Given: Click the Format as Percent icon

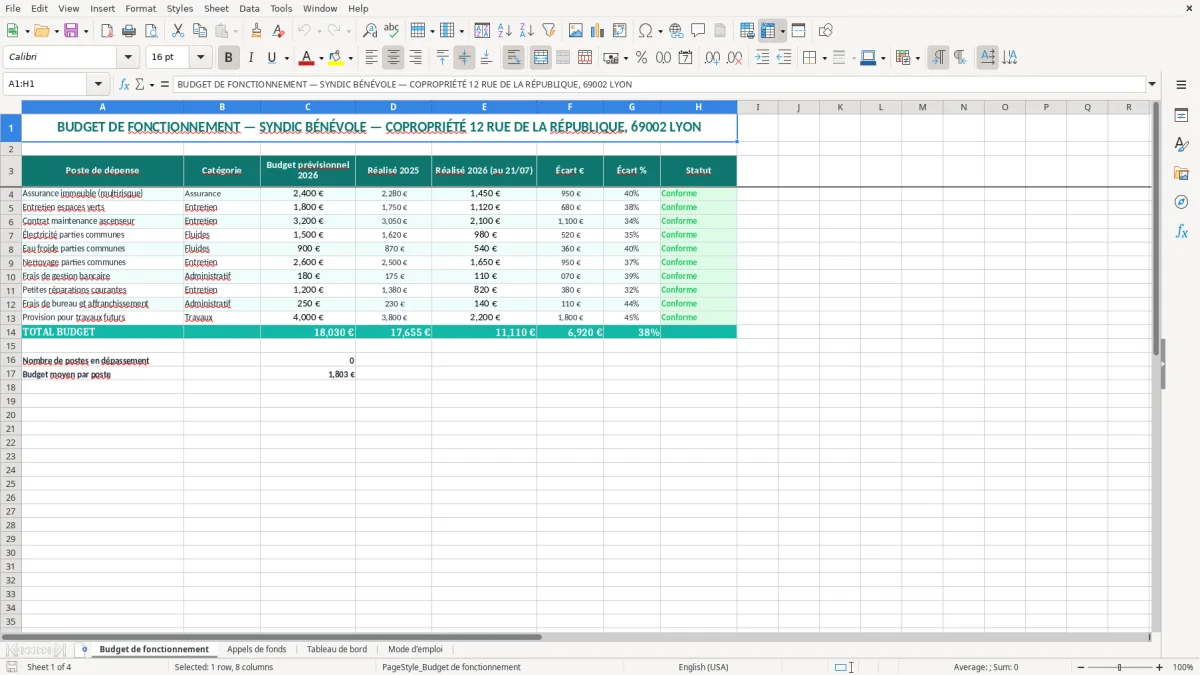Looking at the screenshot, I should [x=642, y=58].
